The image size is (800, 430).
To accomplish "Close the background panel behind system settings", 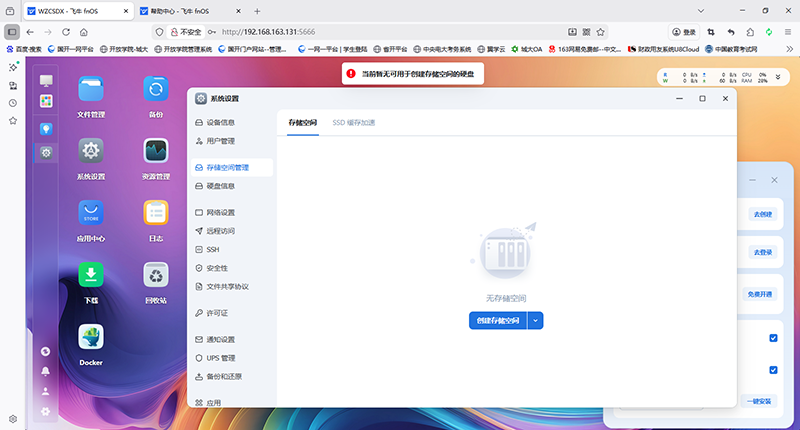I will [x=774, y=180].
